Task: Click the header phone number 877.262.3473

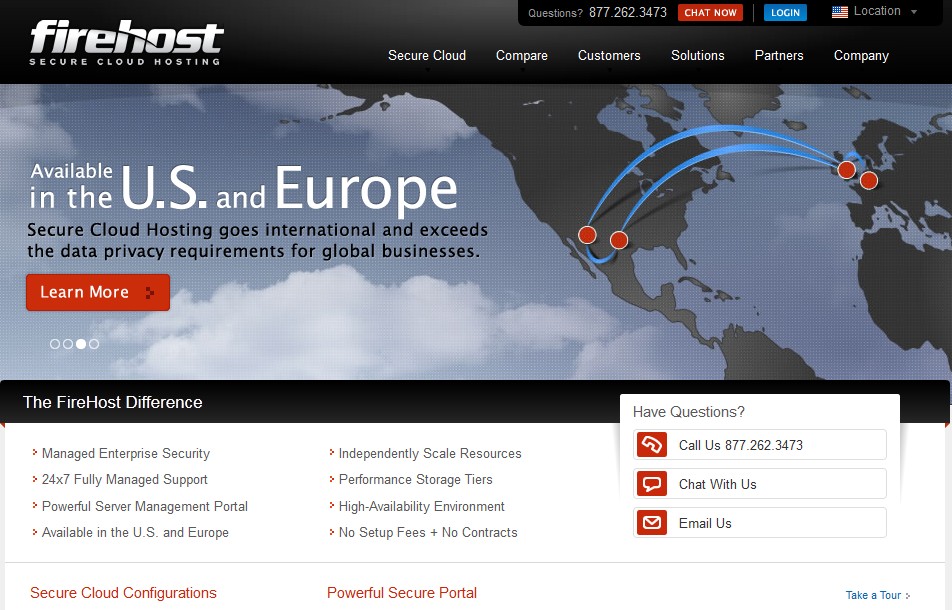Action: [628, 13]
